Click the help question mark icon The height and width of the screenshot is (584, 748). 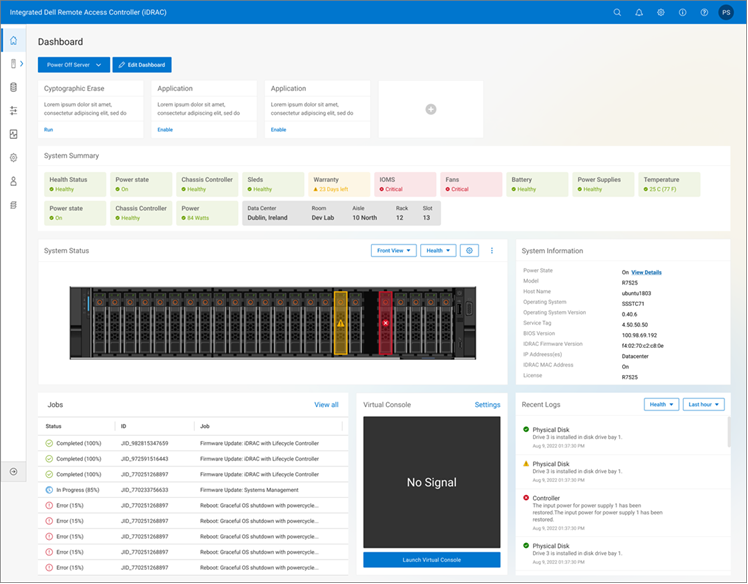tap(704, 13)
